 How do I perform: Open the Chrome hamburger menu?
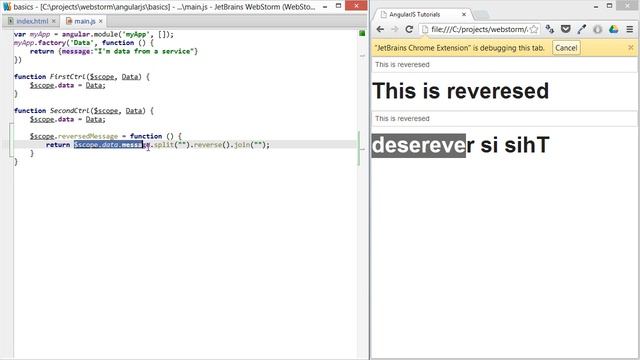[x=630, y=29]
